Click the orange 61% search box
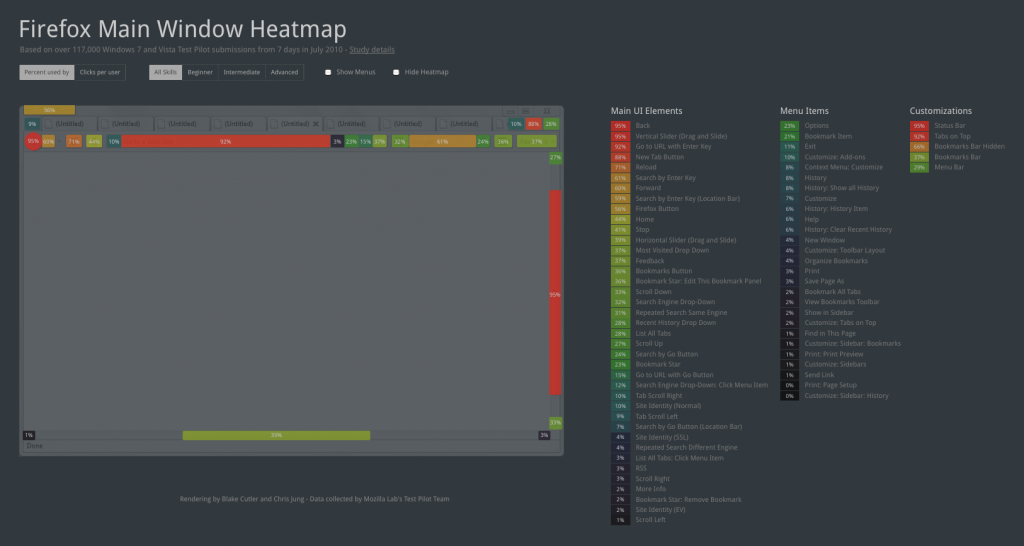 442,141
